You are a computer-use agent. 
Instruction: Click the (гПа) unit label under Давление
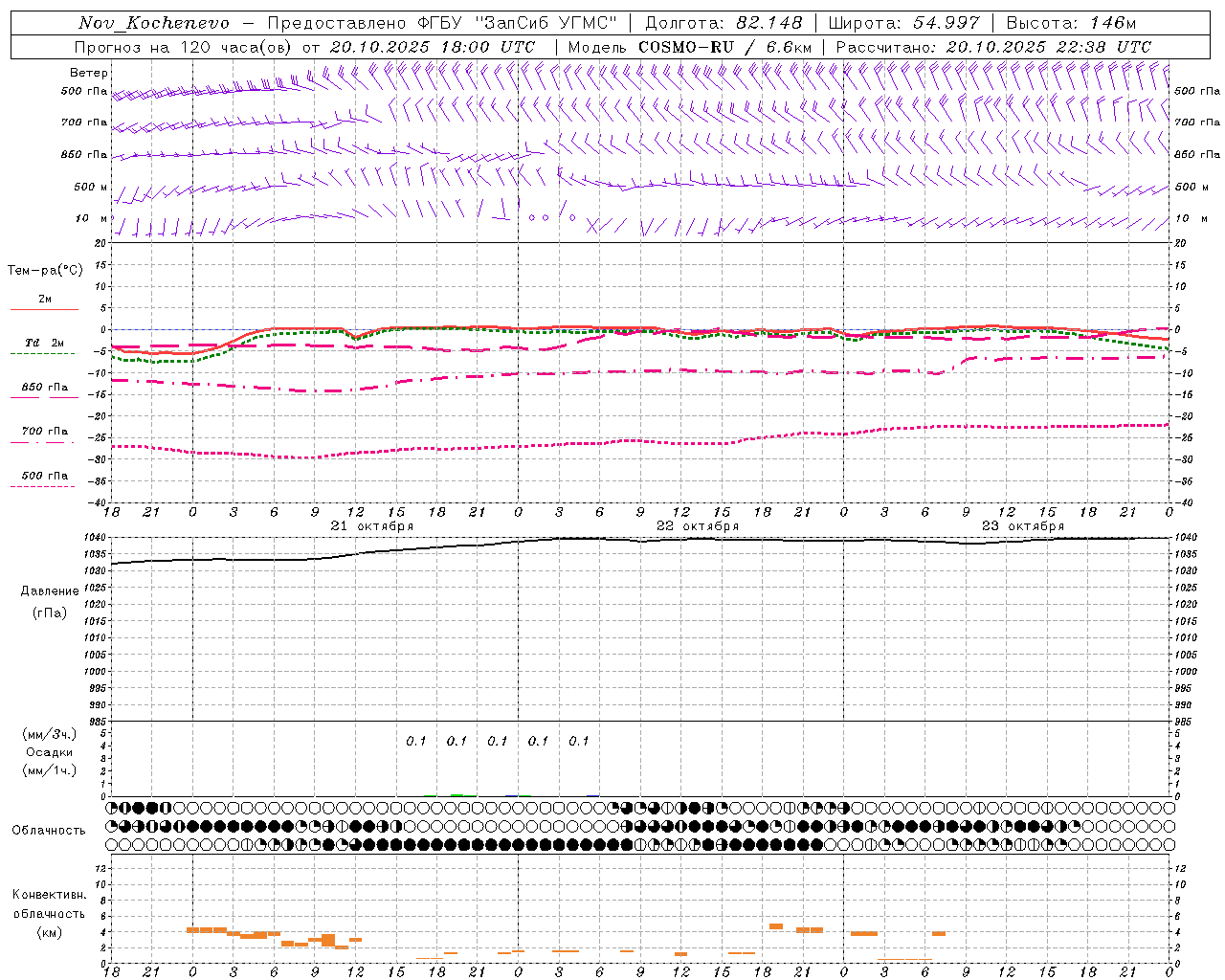(50, 613)
